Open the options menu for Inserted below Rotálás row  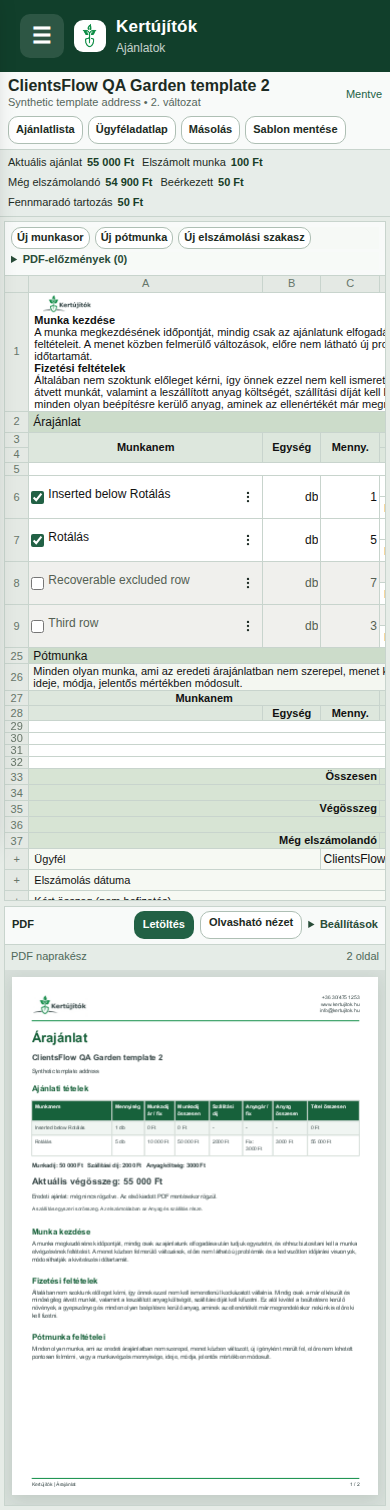247,497
